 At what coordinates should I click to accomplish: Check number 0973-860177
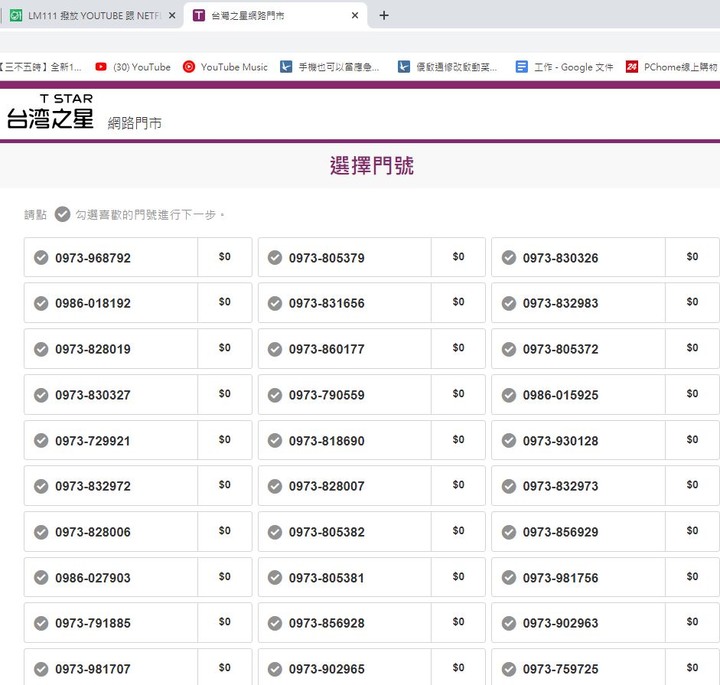point(275,349)
